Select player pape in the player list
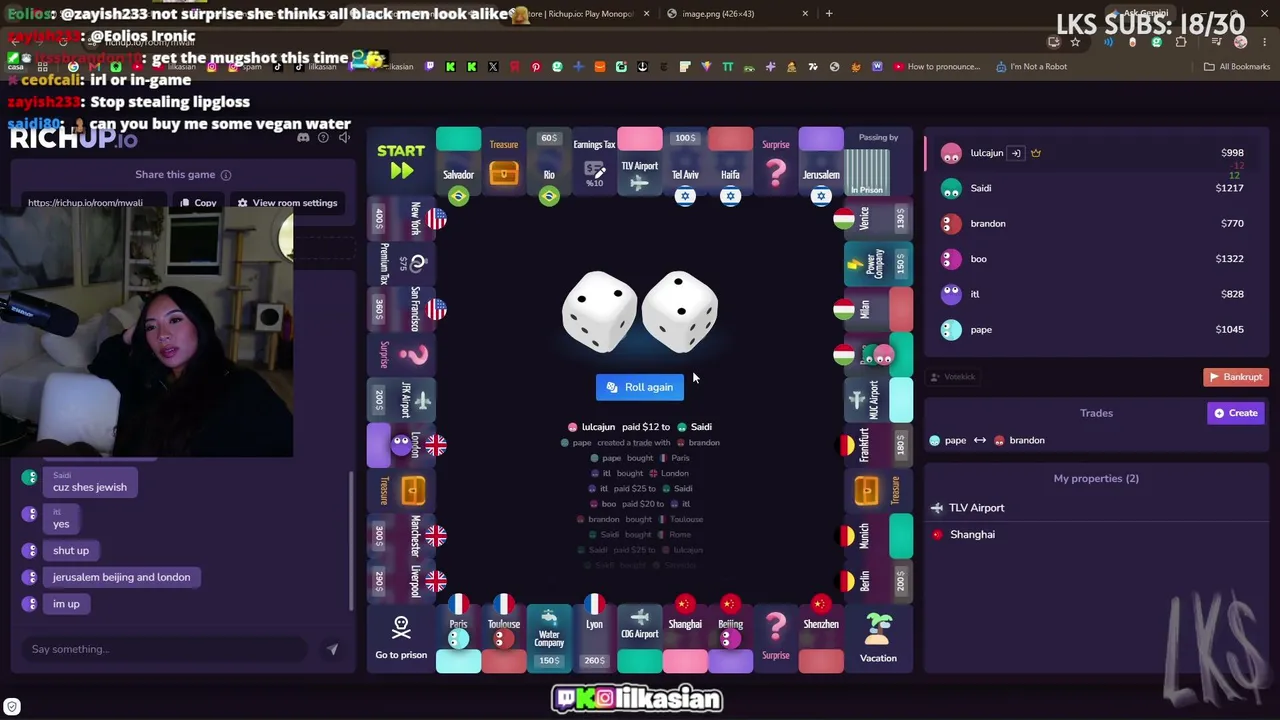 coord(1095,329)
